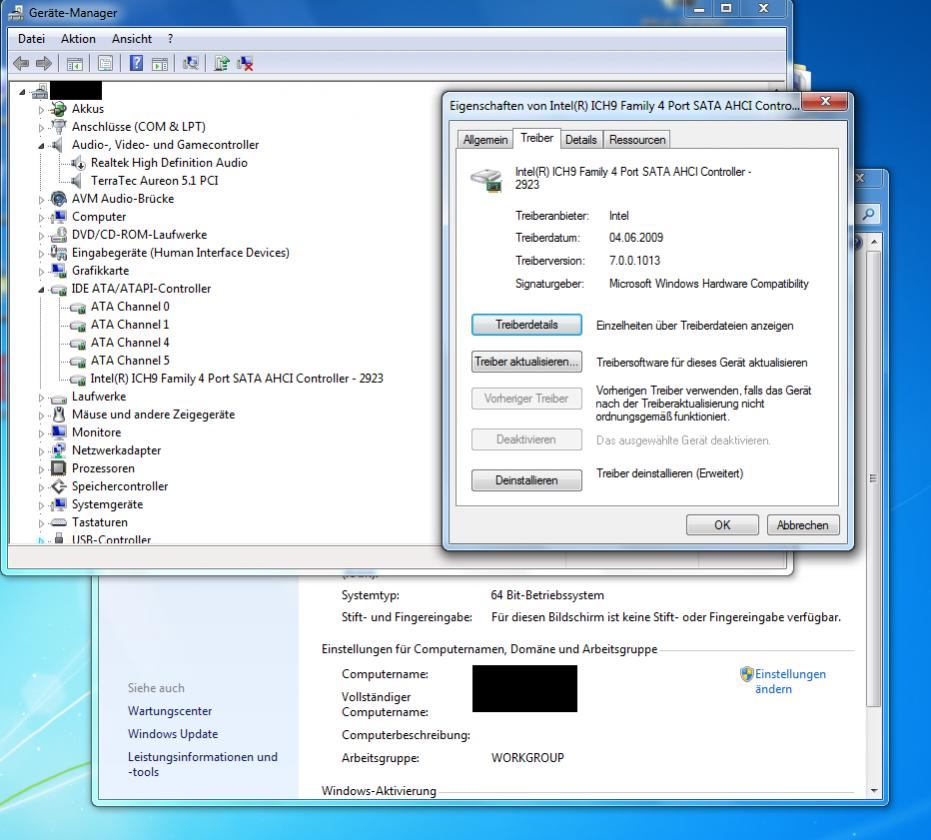
Task: Click the uninstall device toolbar icon
Action: [245, 64]
